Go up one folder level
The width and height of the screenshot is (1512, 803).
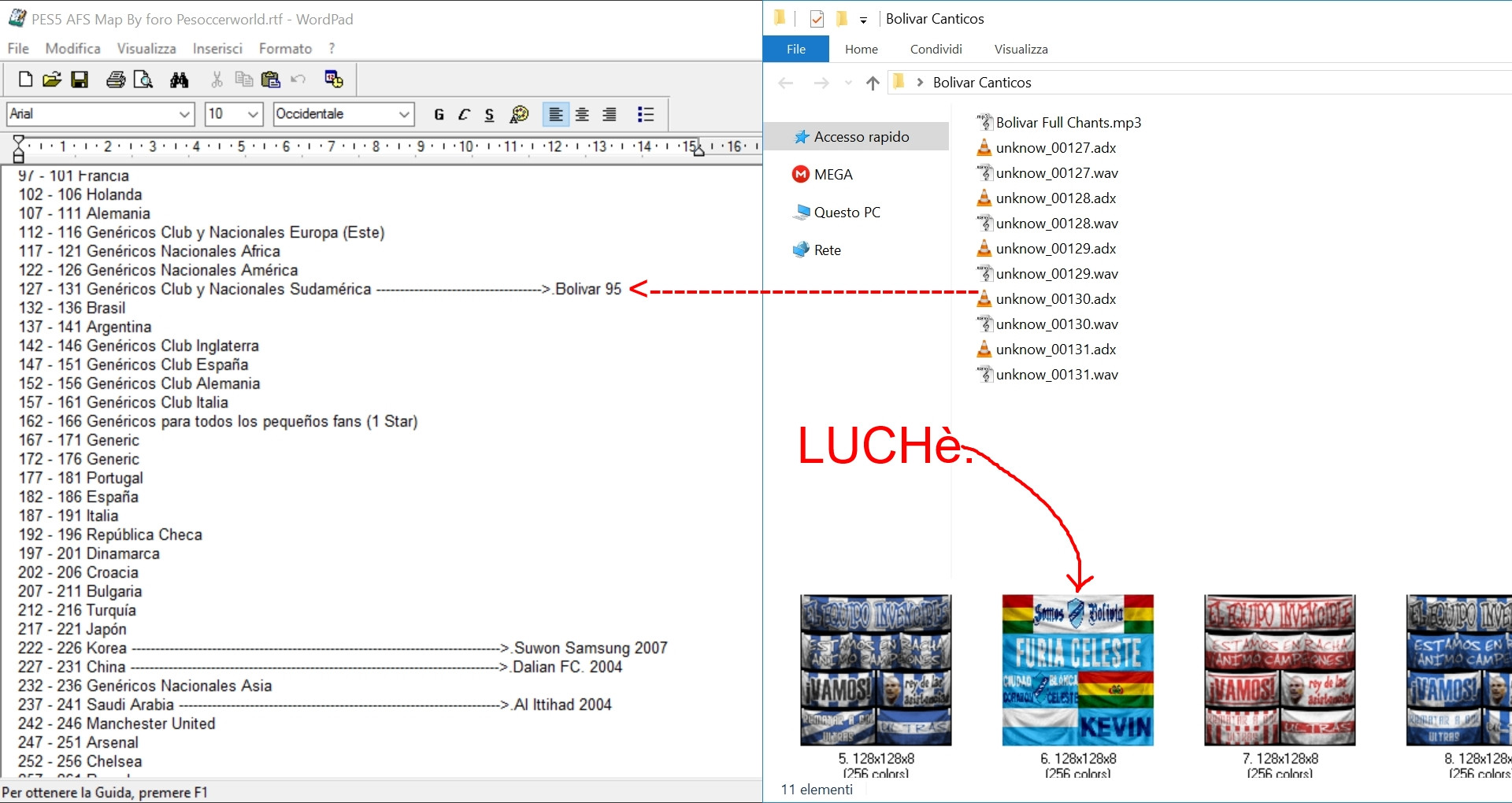coord(873,83)
